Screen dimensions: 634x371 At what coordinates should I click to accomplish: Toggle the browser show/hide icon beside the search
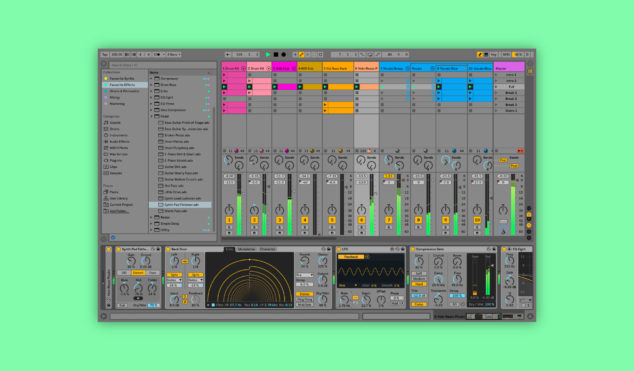click(104, 64)
